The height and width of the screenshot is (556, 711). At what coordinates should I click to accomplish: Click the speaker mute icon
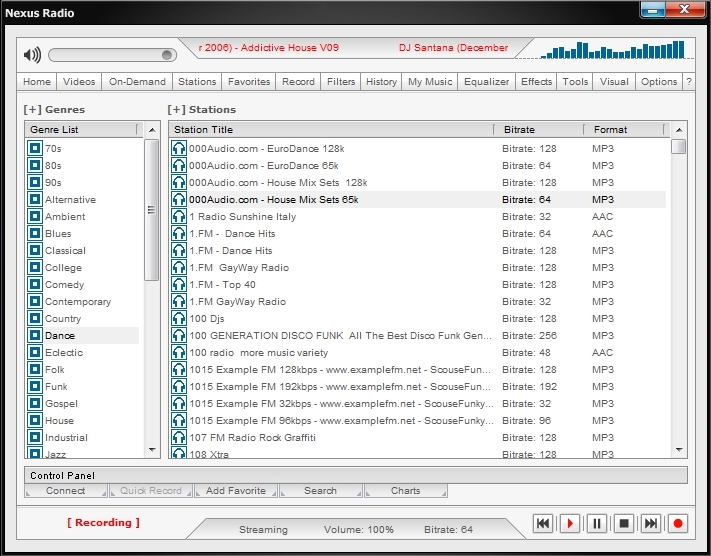point(32,55)
